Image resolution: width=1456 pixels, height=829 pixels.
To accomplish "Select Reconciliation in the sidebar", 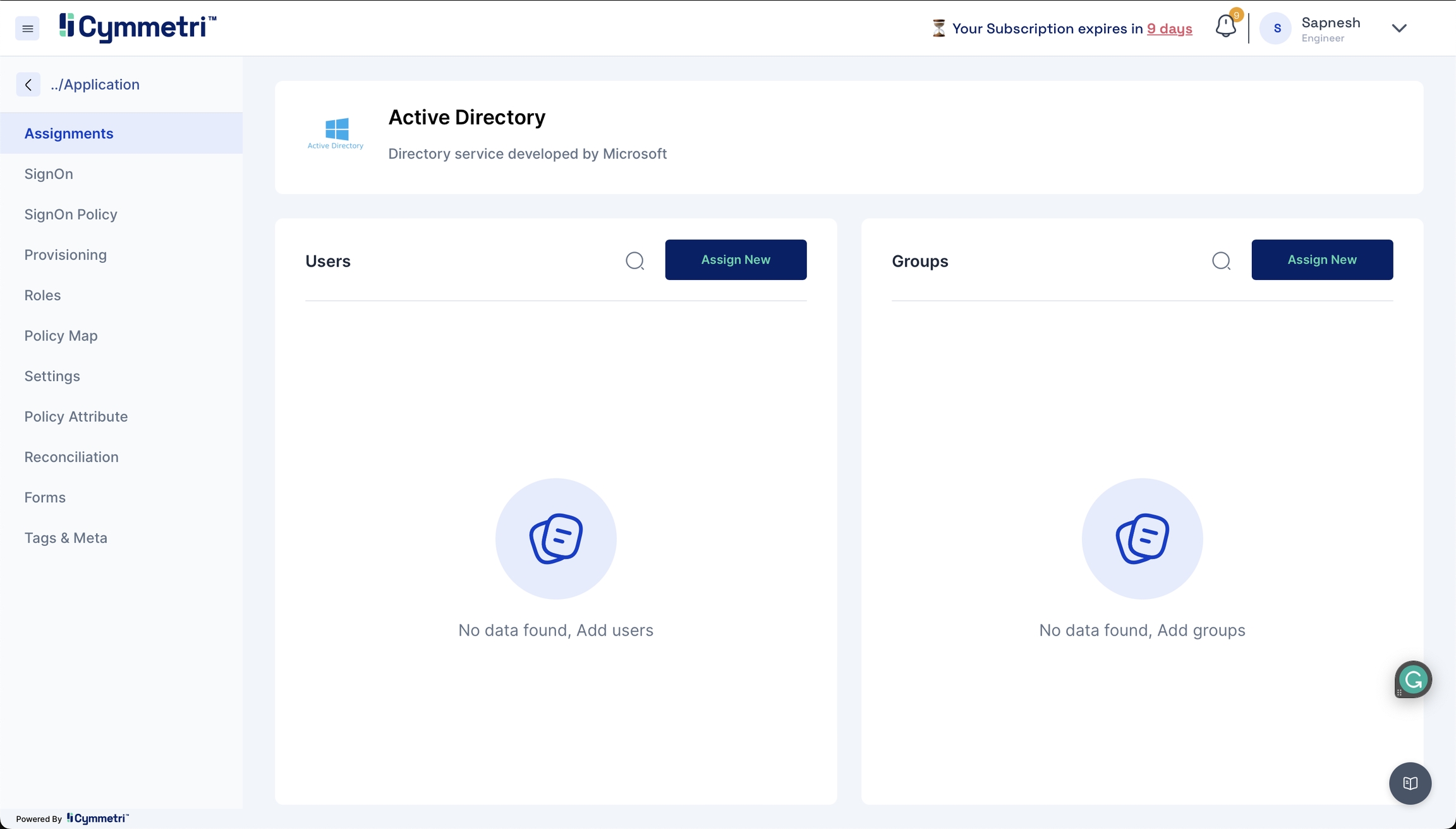I will (x=71, y=457).
